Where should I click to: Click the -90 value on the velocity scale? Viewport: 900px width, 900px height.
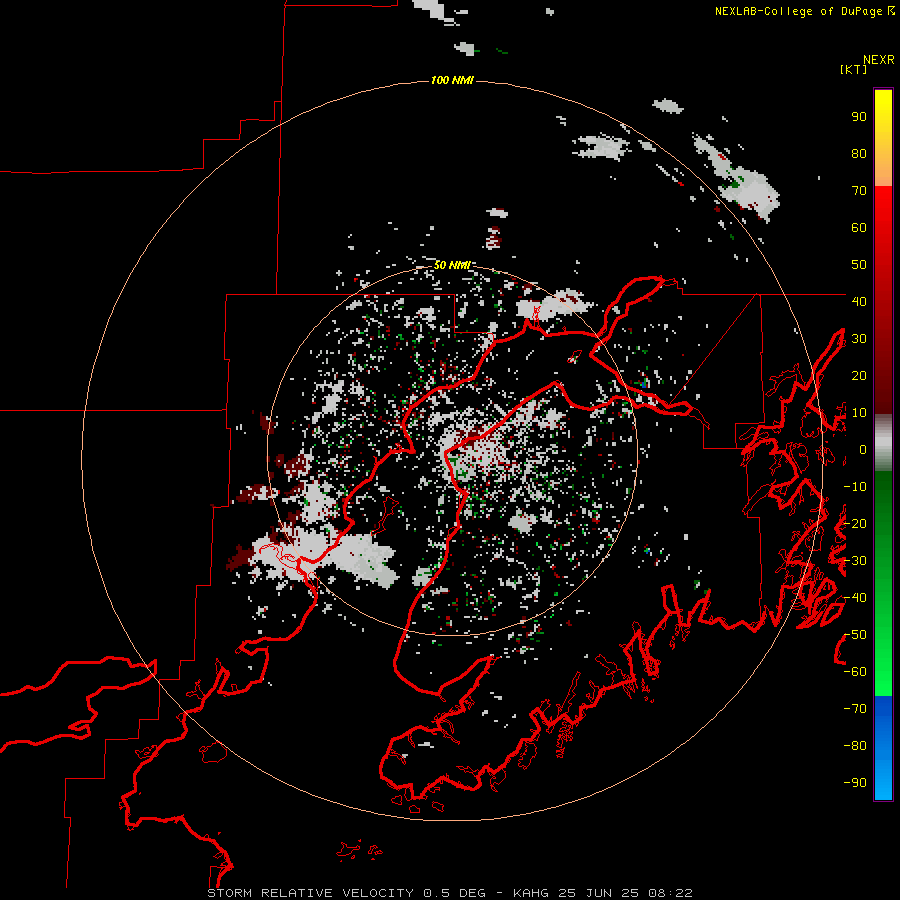855,782
